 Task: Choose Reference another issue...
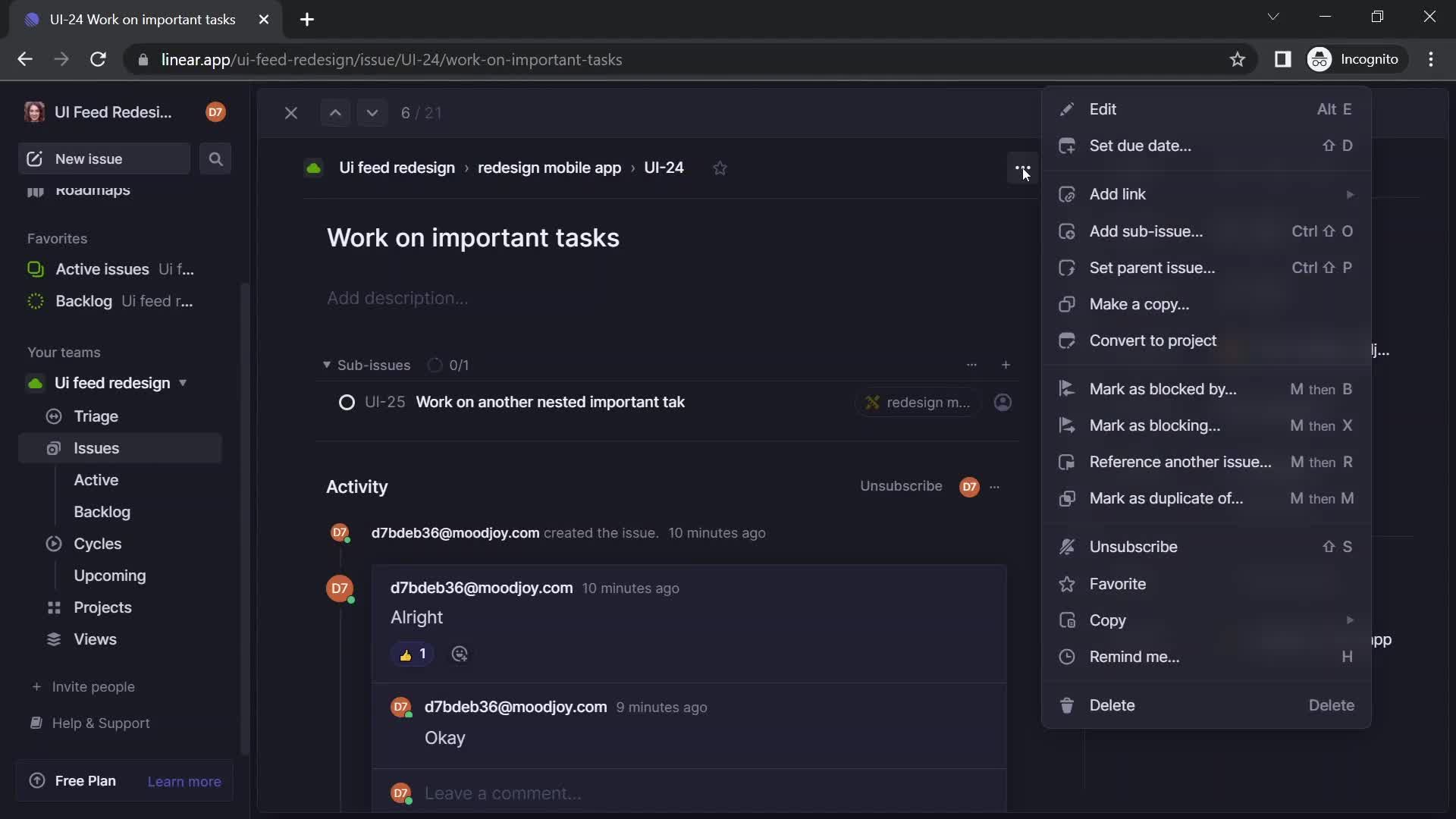click(1206, 462)
